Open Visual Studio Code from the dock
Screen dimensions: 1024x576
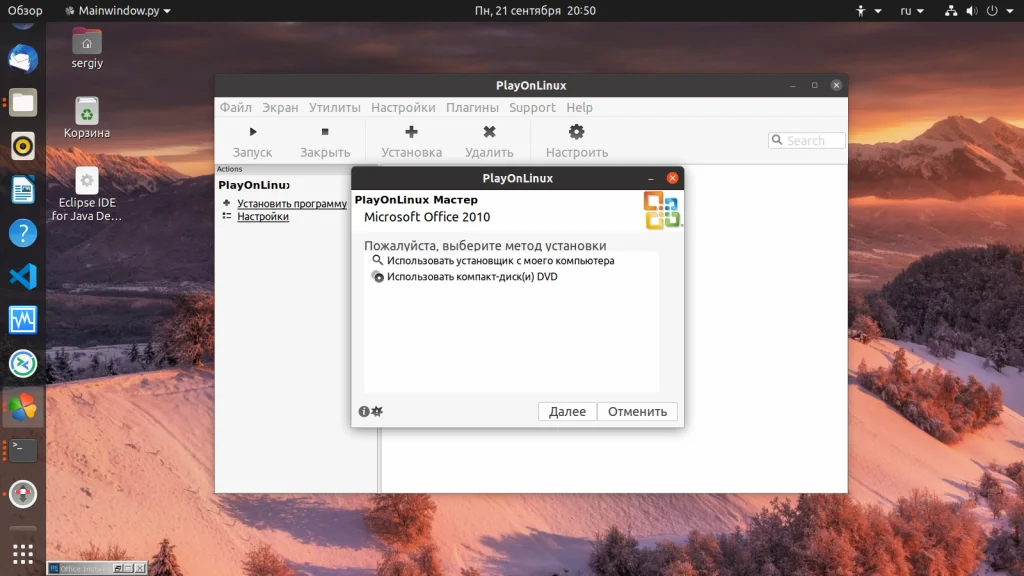(x=23, y=277)
